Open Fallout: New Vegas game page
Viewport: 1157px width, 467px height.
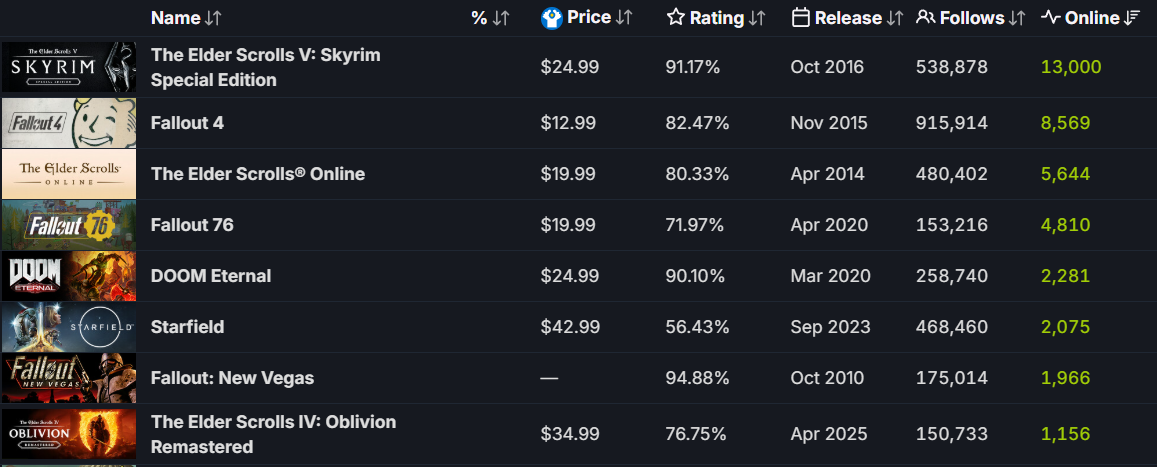tap(232, 378)
